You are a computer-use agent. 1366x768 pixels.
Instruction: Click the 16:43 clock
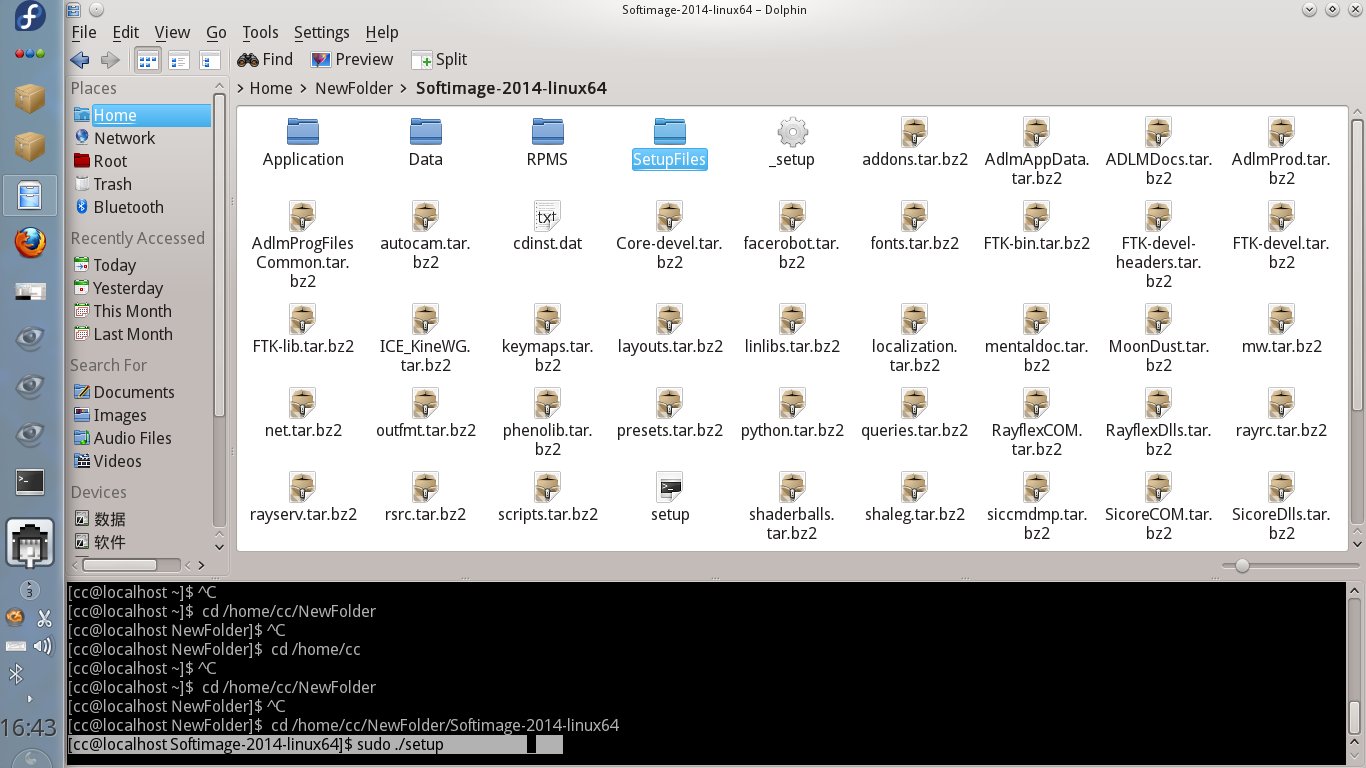point(29,726)
